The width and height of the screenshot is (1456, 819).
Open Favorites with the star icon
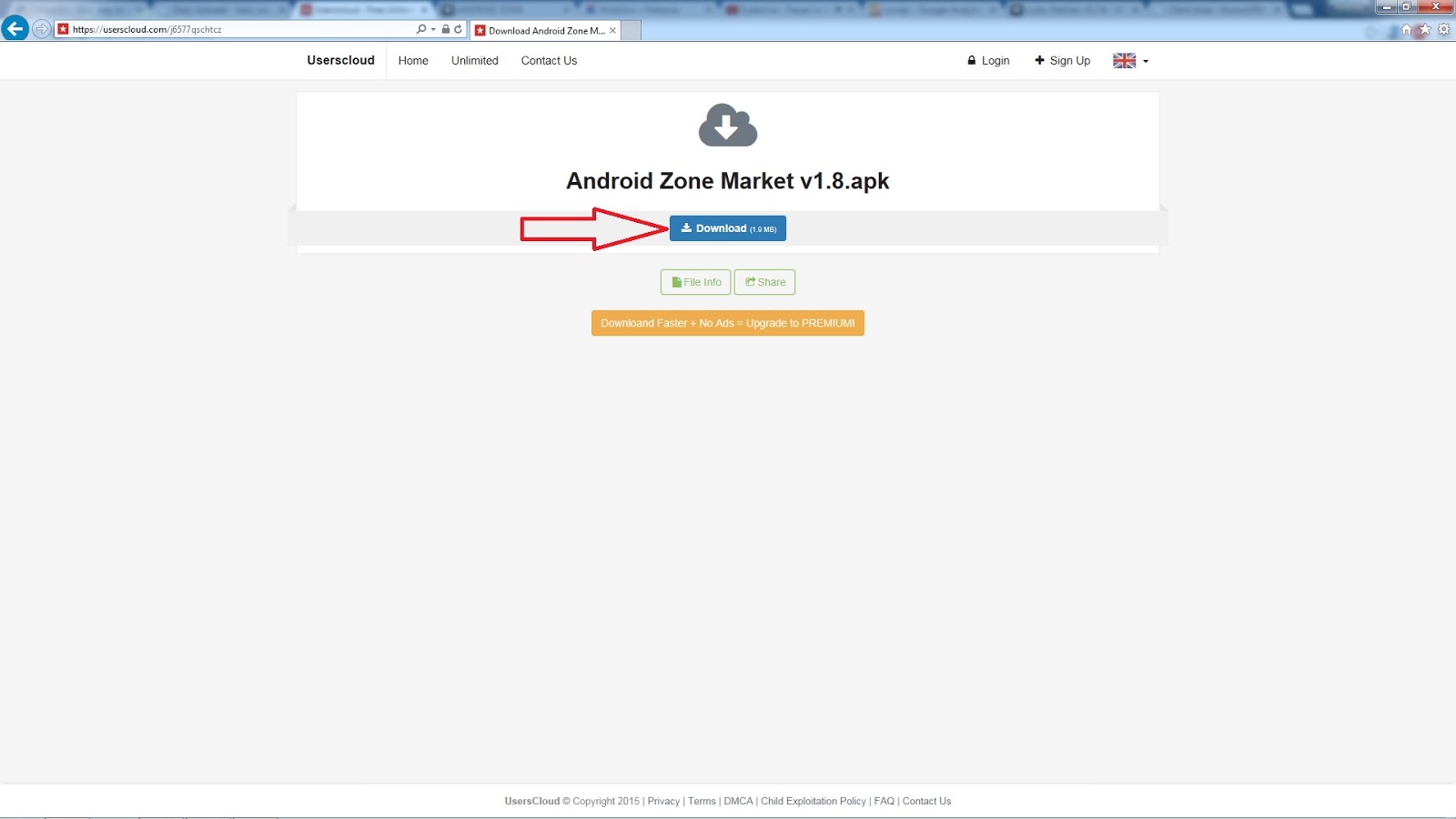(1425, 29)
